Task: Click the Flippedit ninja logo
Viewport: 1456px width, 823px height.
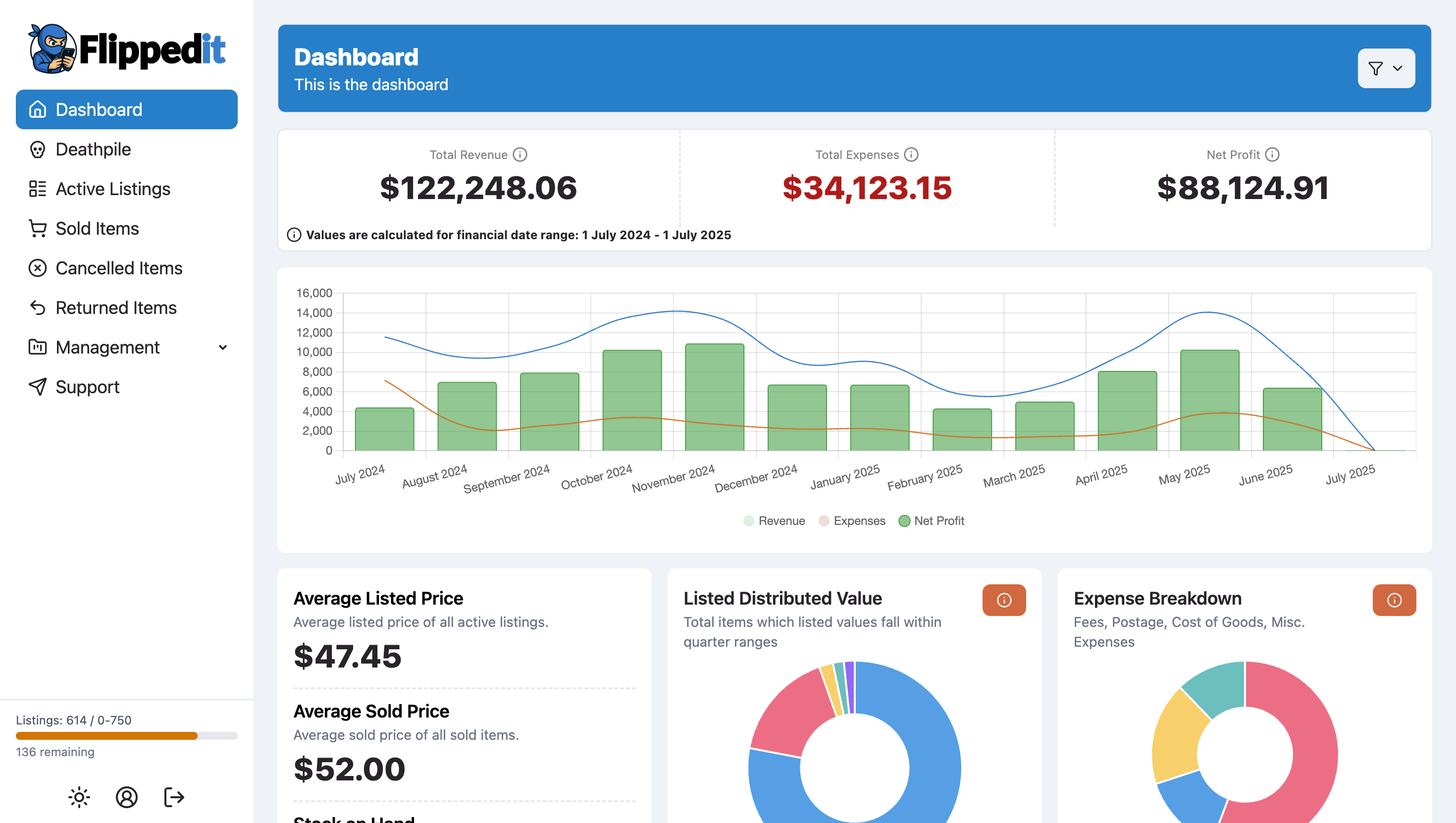Action: 127,49
